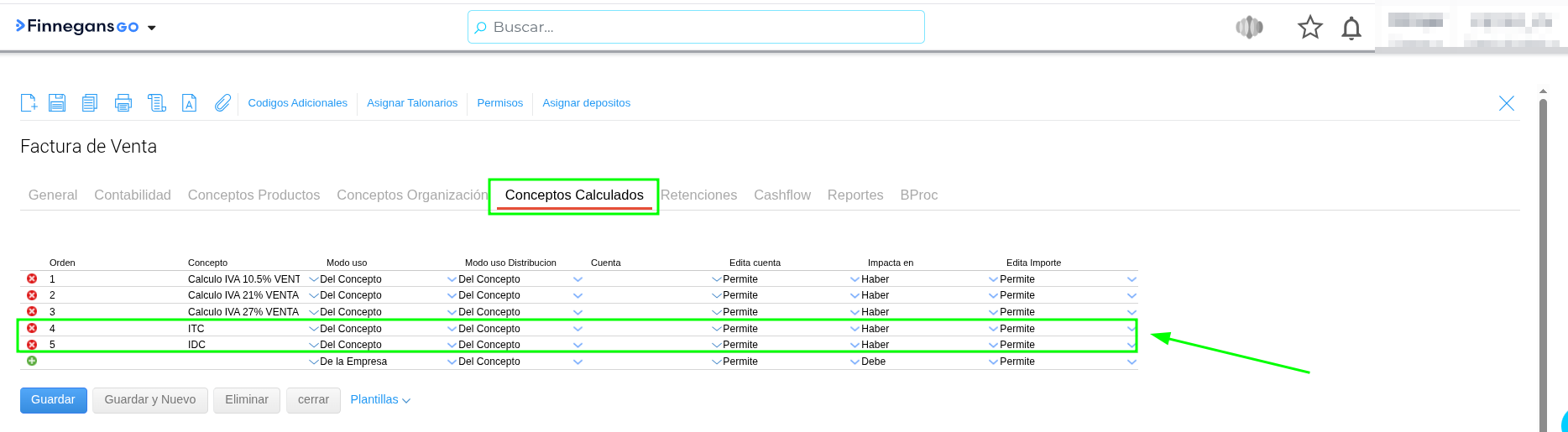Close the Factura de Venta form with X
This screenshot has height=432, width=1568.
coord(1507,103)
